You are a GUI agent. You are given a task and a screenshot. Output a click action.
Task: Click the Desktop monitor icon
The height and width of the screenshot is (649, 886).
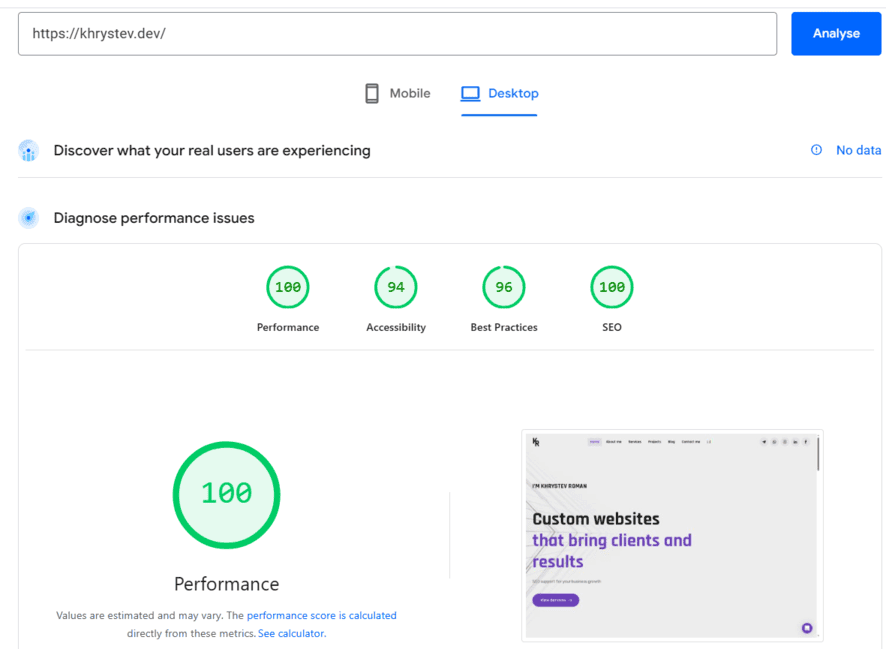[469, 92]
